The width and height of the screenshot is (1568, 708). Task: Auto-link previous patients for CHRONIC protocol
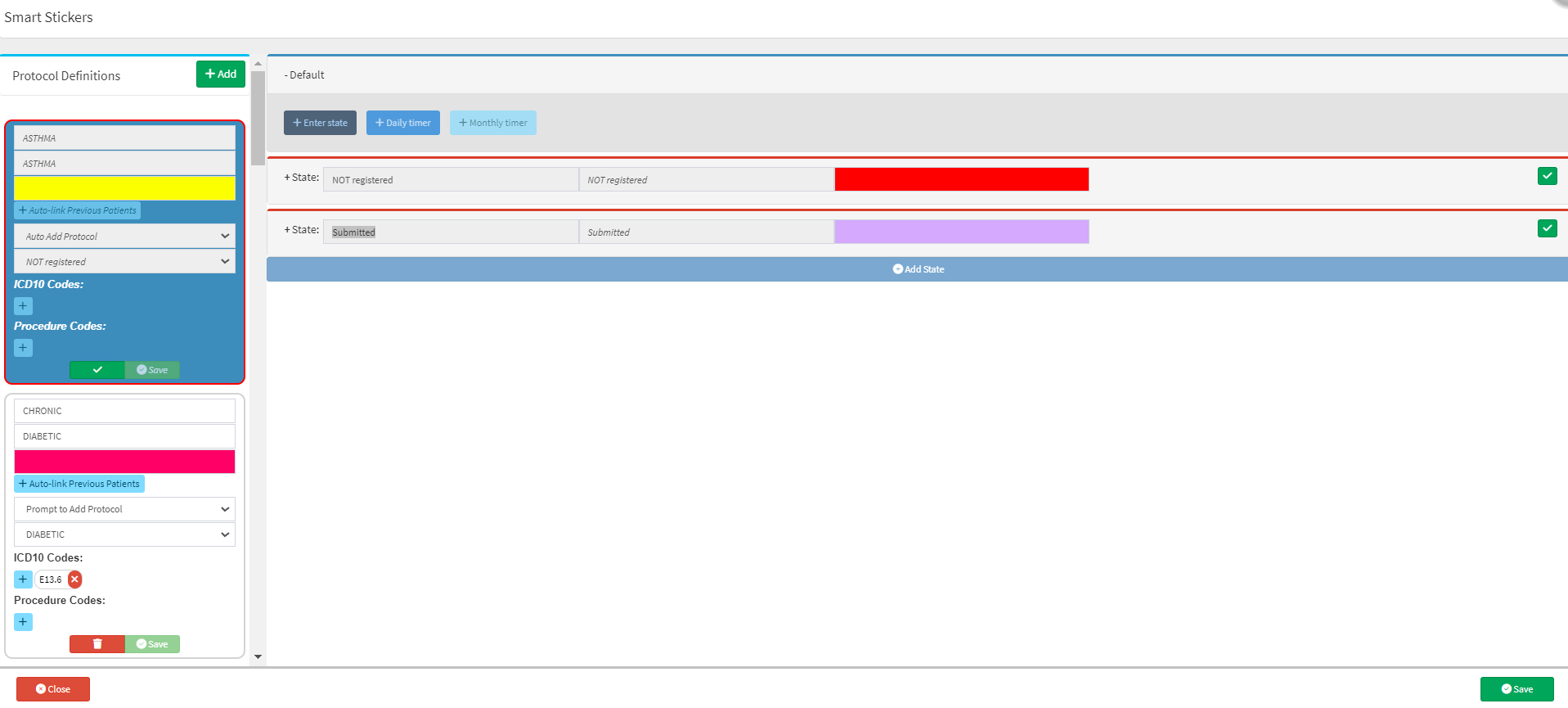point(79,484)
